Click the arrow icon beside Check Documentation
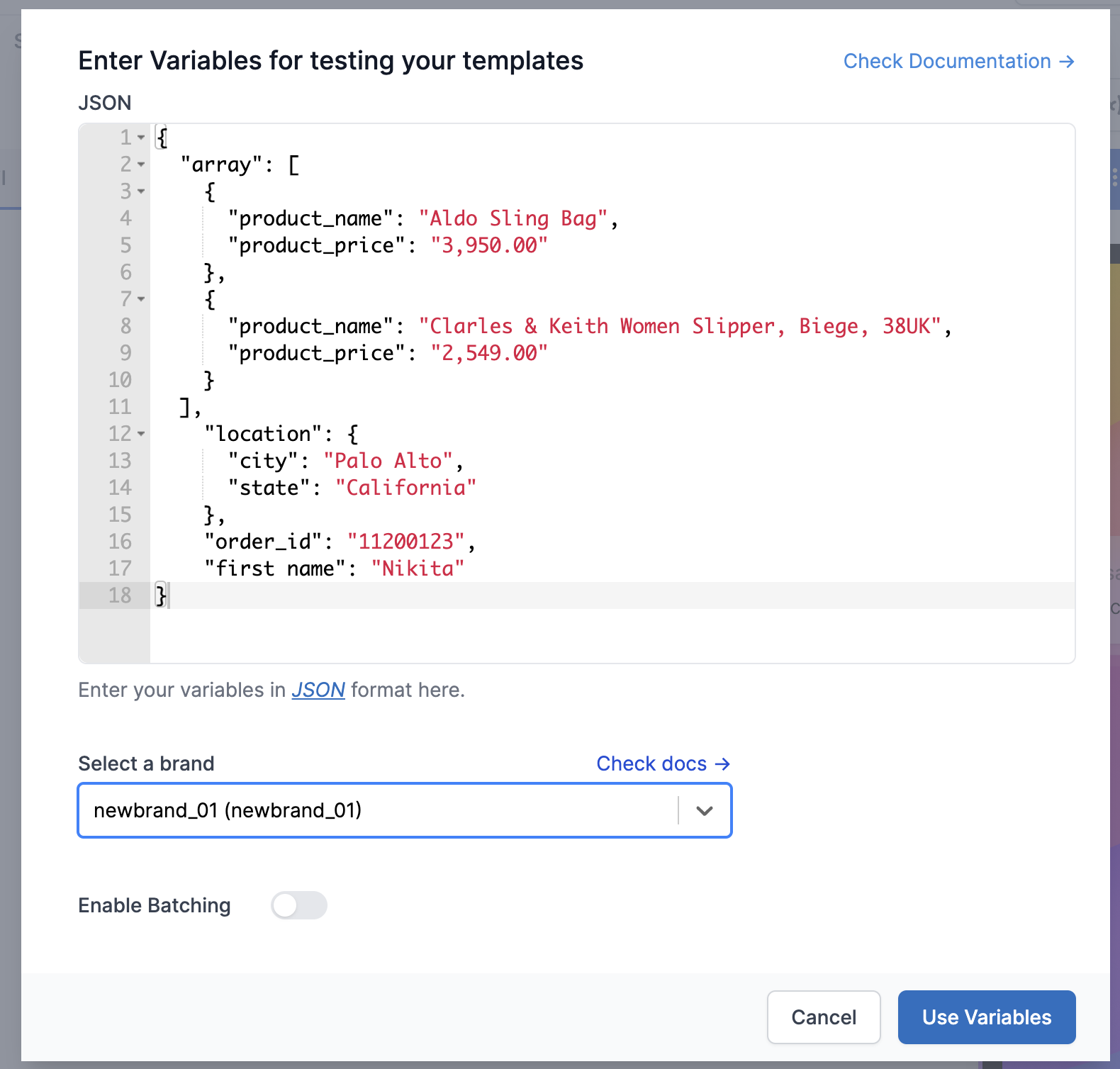 click(x=1066, y=62)
